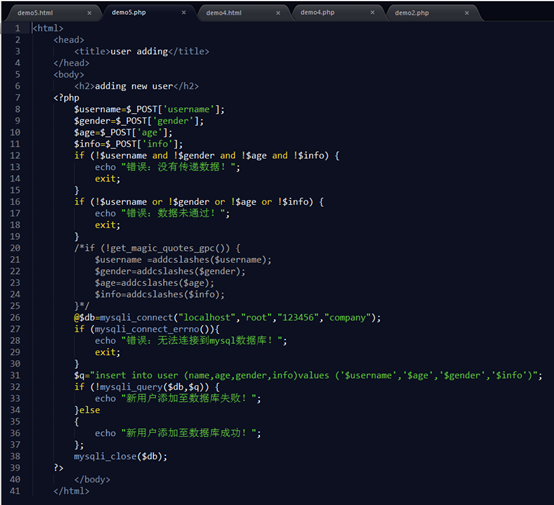This screenshot has width=554, height=505.
Task: Close the demo4.php tab
Action: coord(372,12)
